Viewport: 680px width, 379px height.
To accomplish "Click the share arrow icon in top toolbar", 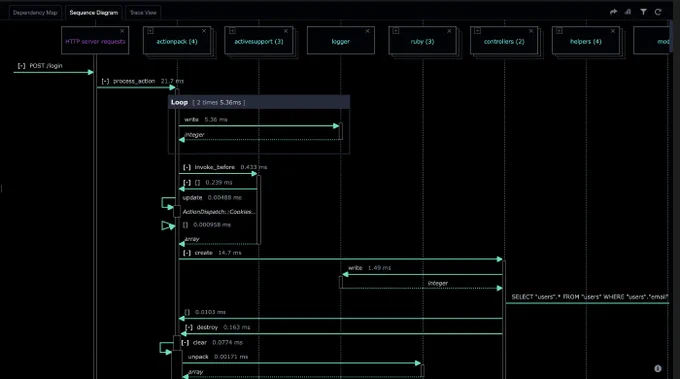I will click(613, 12).
